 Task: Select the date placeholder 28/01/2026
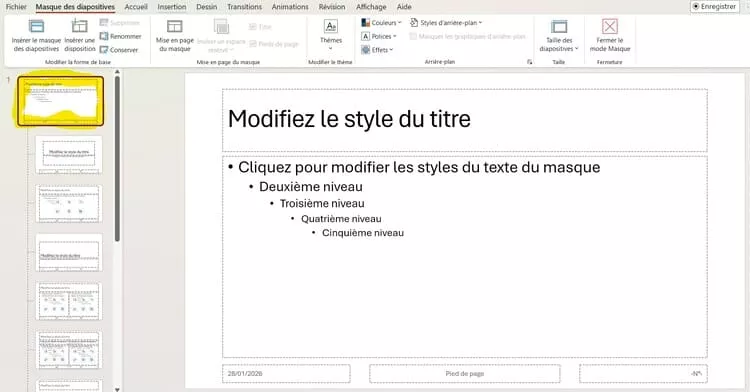point(286,374)
